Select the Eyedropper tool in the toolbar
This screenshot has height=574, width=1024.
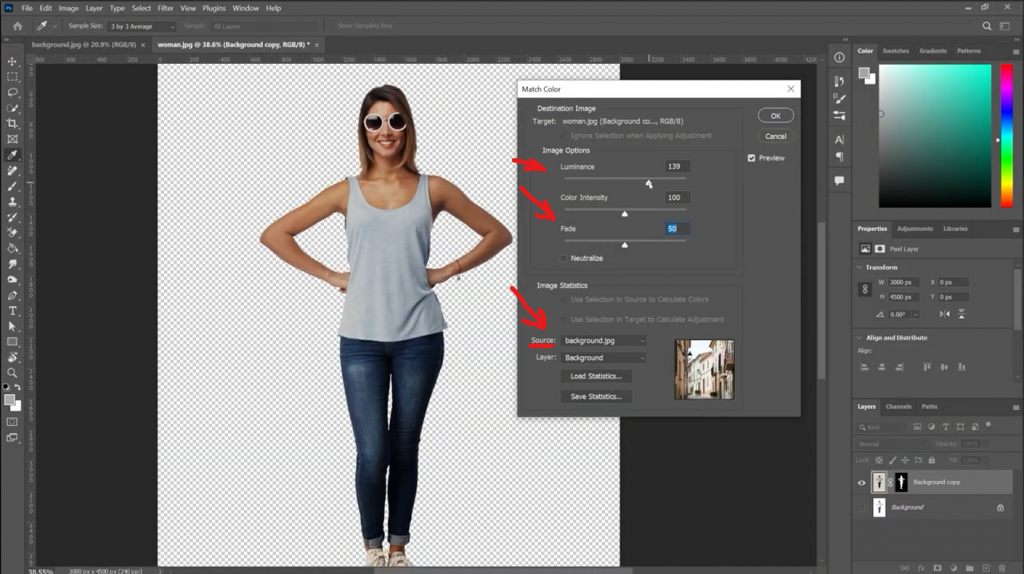[x=12, y=155]
